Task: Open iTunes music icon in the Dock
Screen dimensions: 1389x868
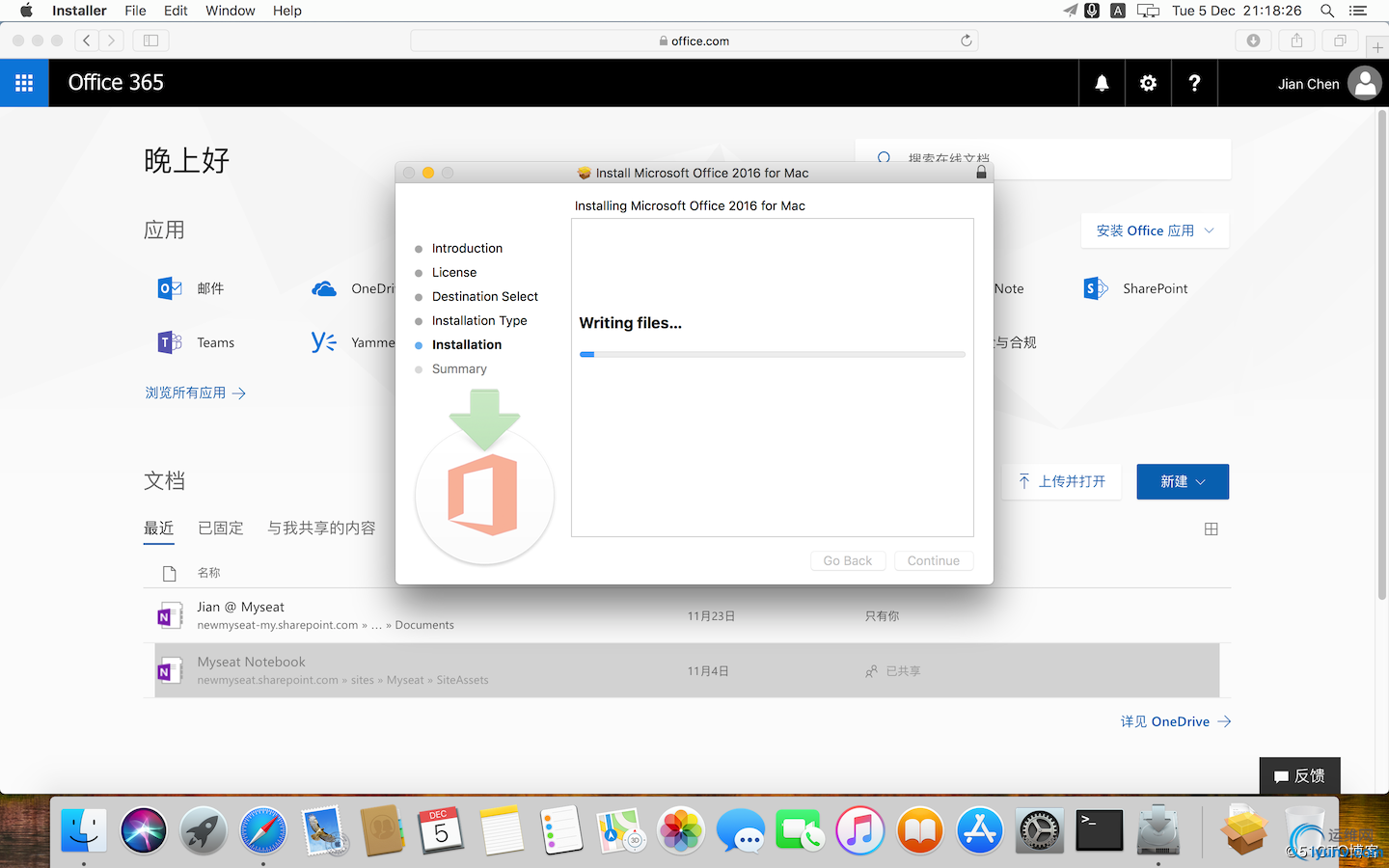Action: (x=860, y=830)
